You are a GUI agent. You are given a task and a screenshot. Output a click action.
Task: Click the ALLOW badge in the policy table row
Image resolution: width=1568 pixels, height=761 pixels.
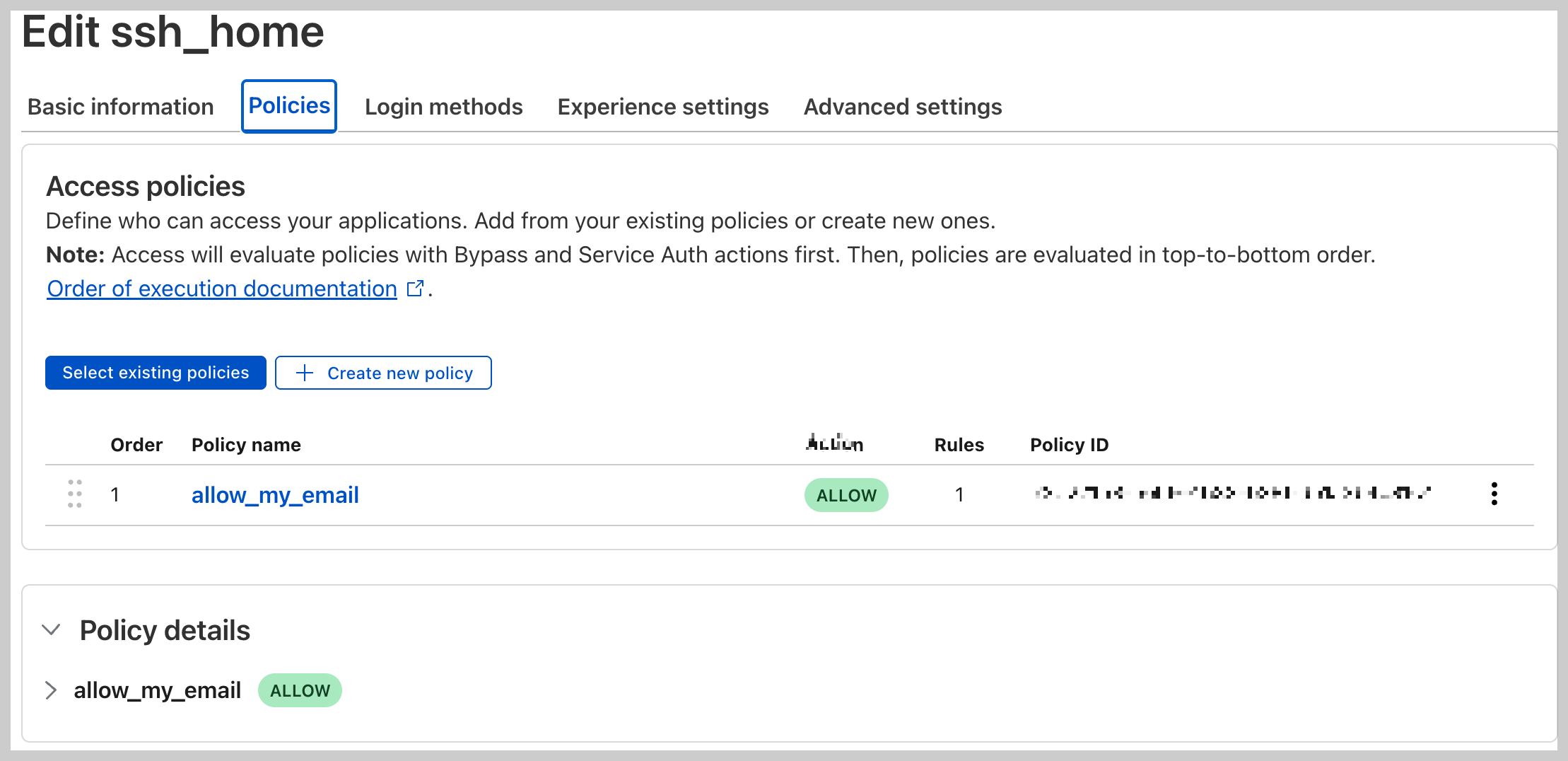[x=846, y=495]
